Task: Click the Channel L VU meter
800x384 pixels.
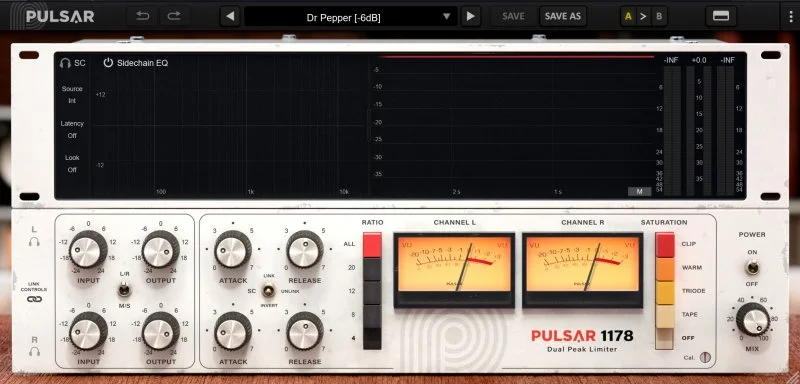Action: tap(454, 270)
